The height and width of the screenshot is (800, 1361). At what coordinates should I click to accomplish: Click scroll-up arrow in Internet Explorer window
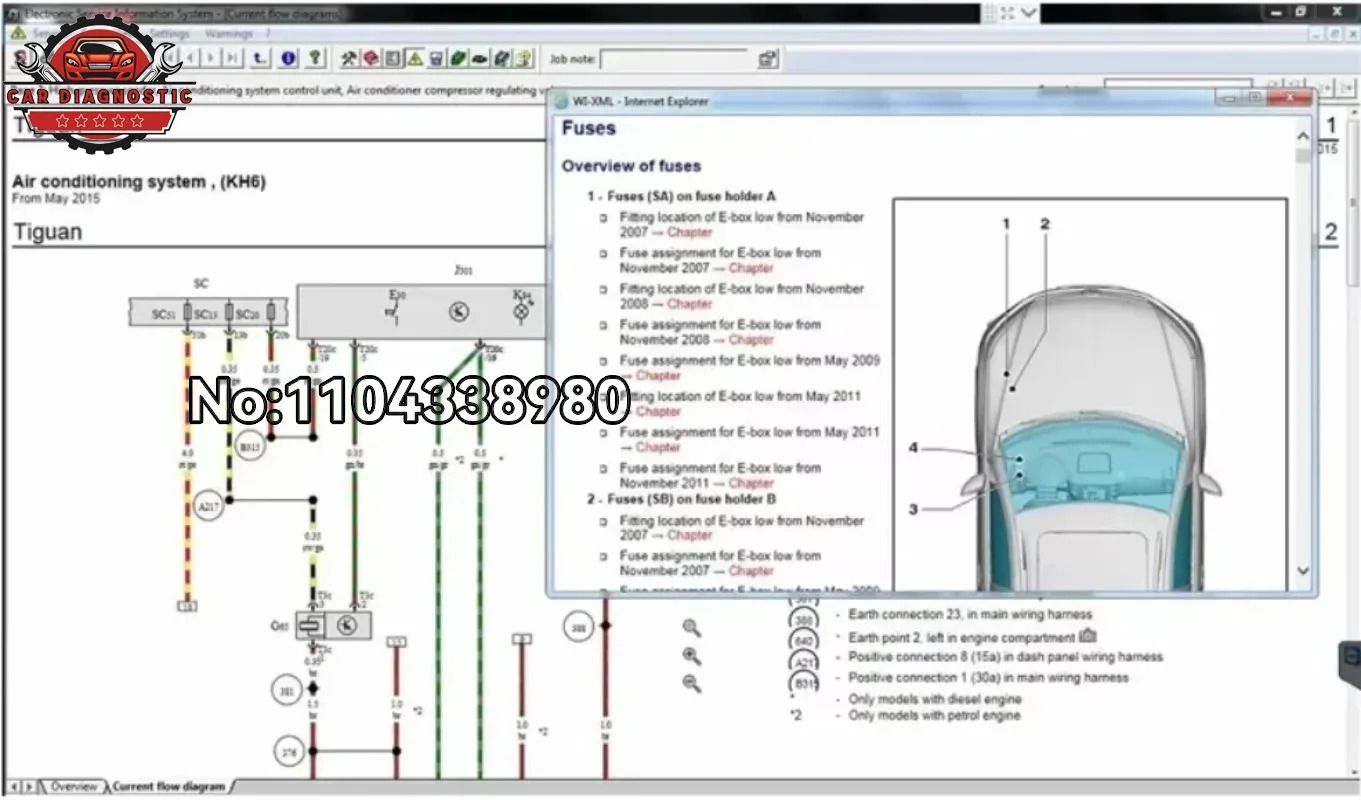pos(1302,136)
